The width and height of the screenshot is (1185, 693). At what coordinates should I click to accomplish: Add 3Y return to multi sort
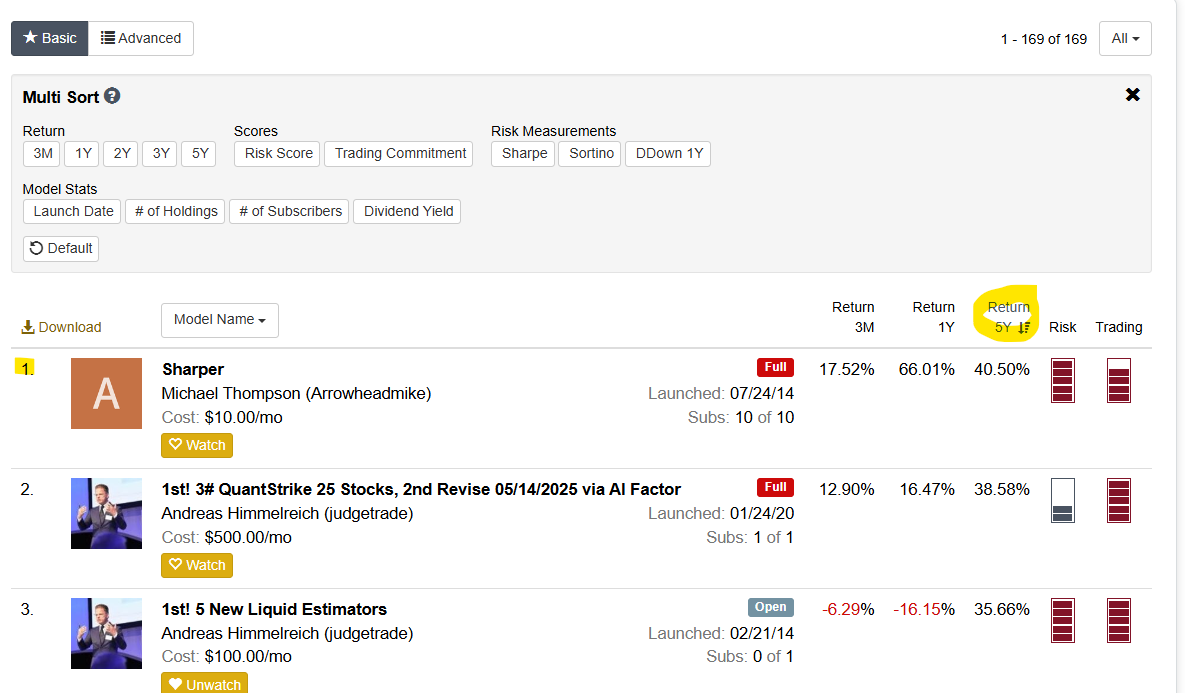[160, 153]
